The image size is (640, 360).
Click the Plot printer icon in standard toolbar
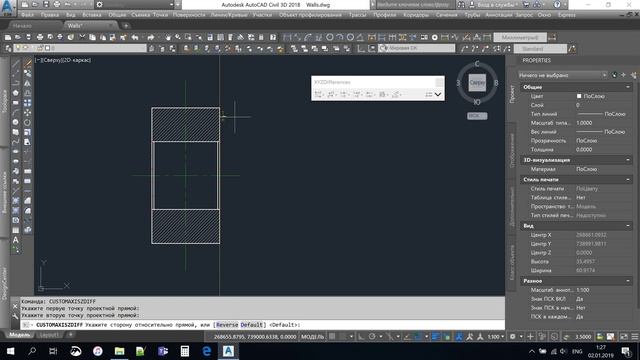point(40,38)
